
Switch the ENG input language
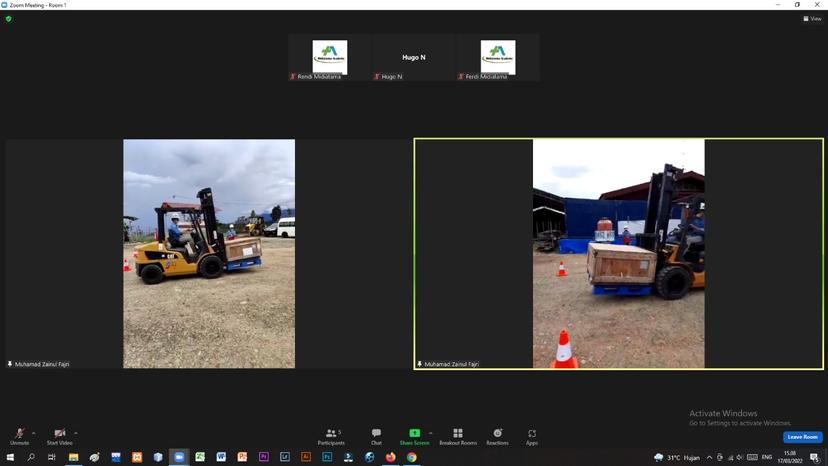pyautogui.click(x=767, y=458)
